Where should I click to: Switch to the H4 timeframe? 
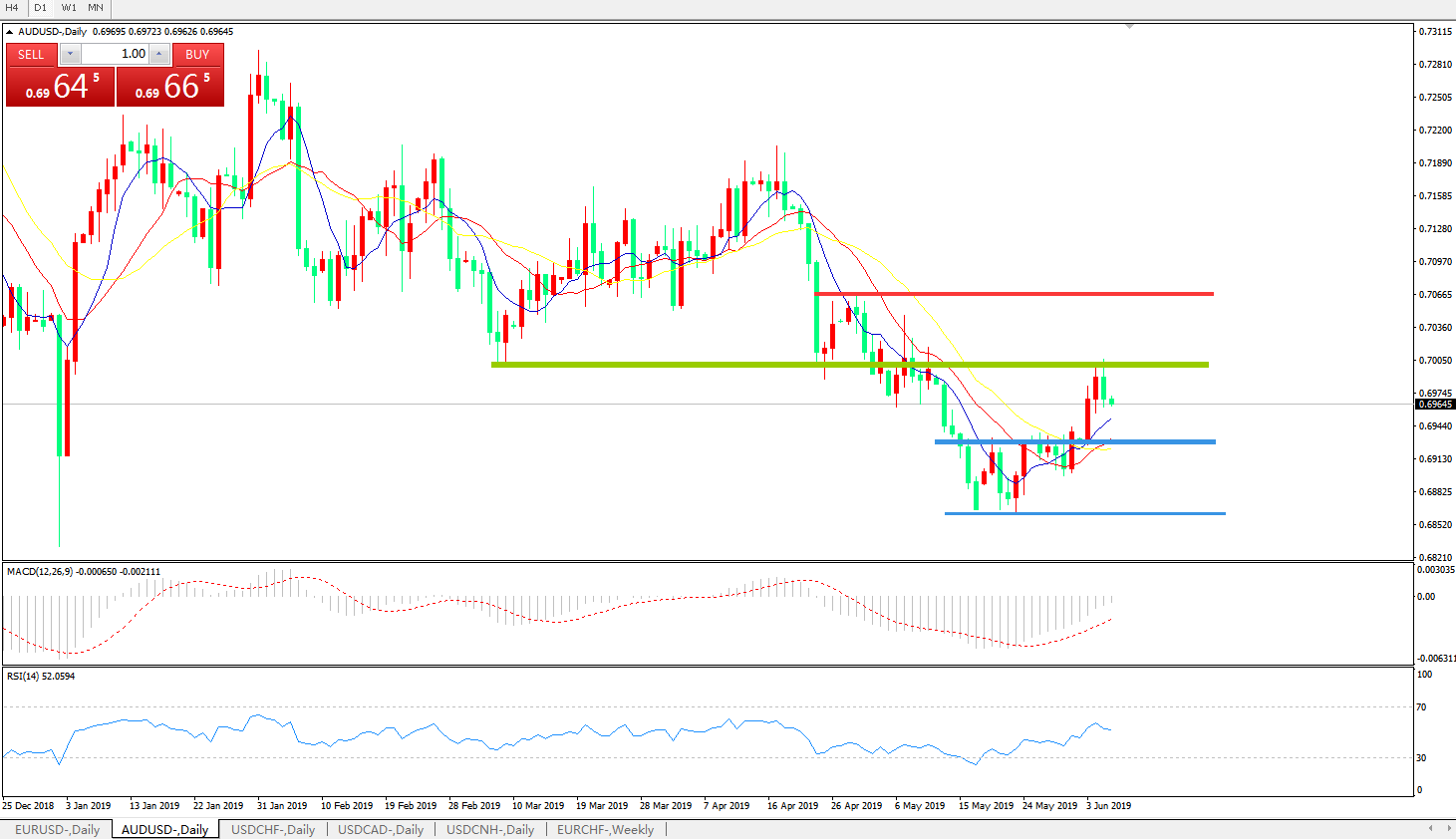pos(12,8)
